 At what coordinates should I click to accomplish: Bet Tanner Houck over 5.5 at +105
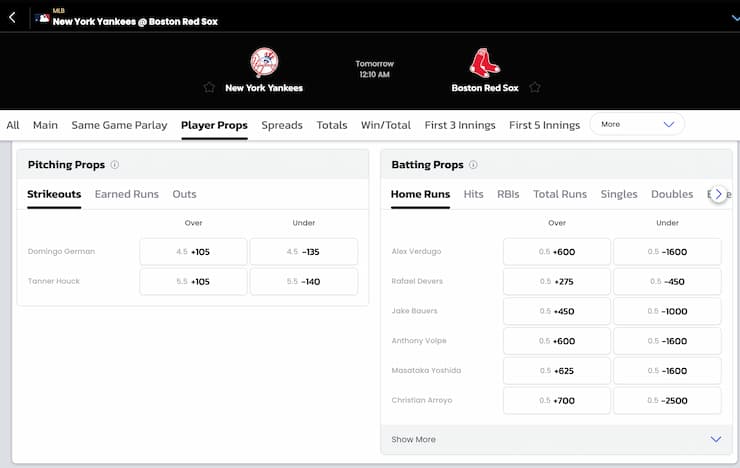coord(193,281)
